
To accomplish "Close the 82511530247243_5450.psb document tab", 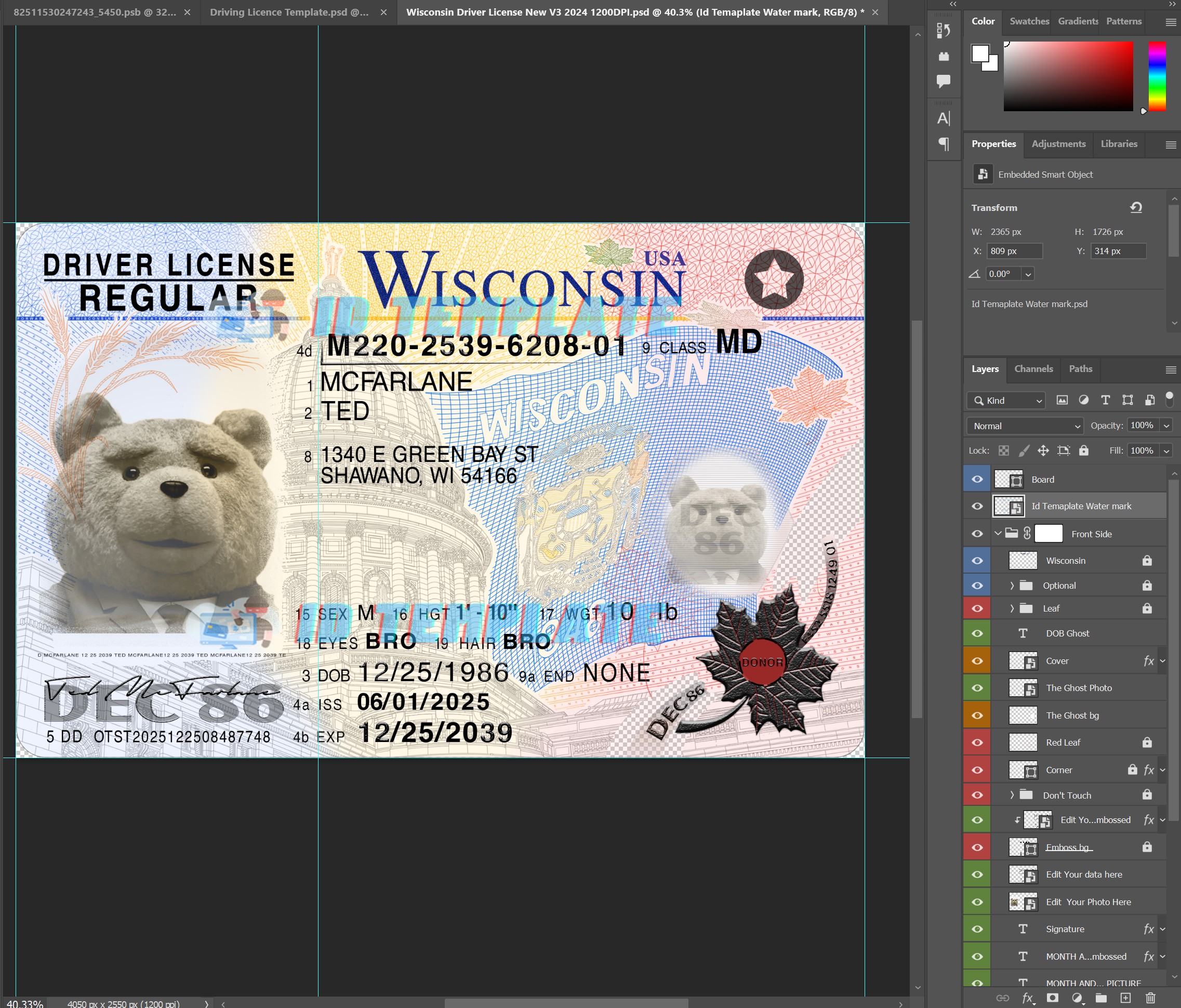I will pos(188,12).
